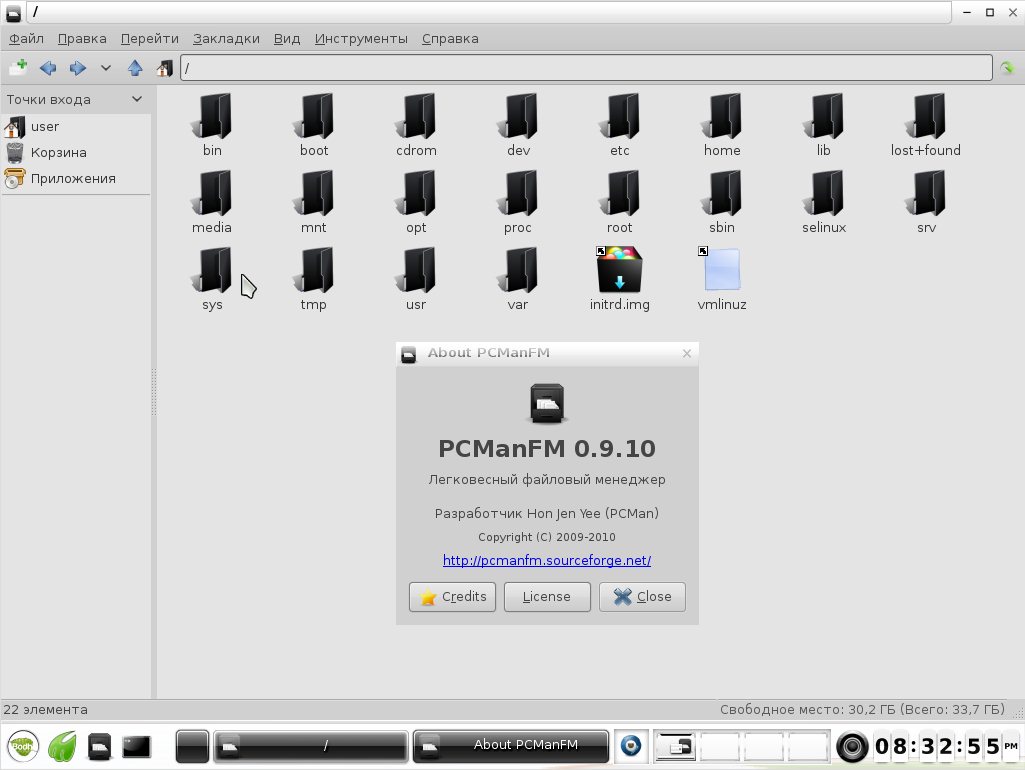The image size is (1025, 770).
Task: Navigate up to parent folder
Action: tap(135, 68)
